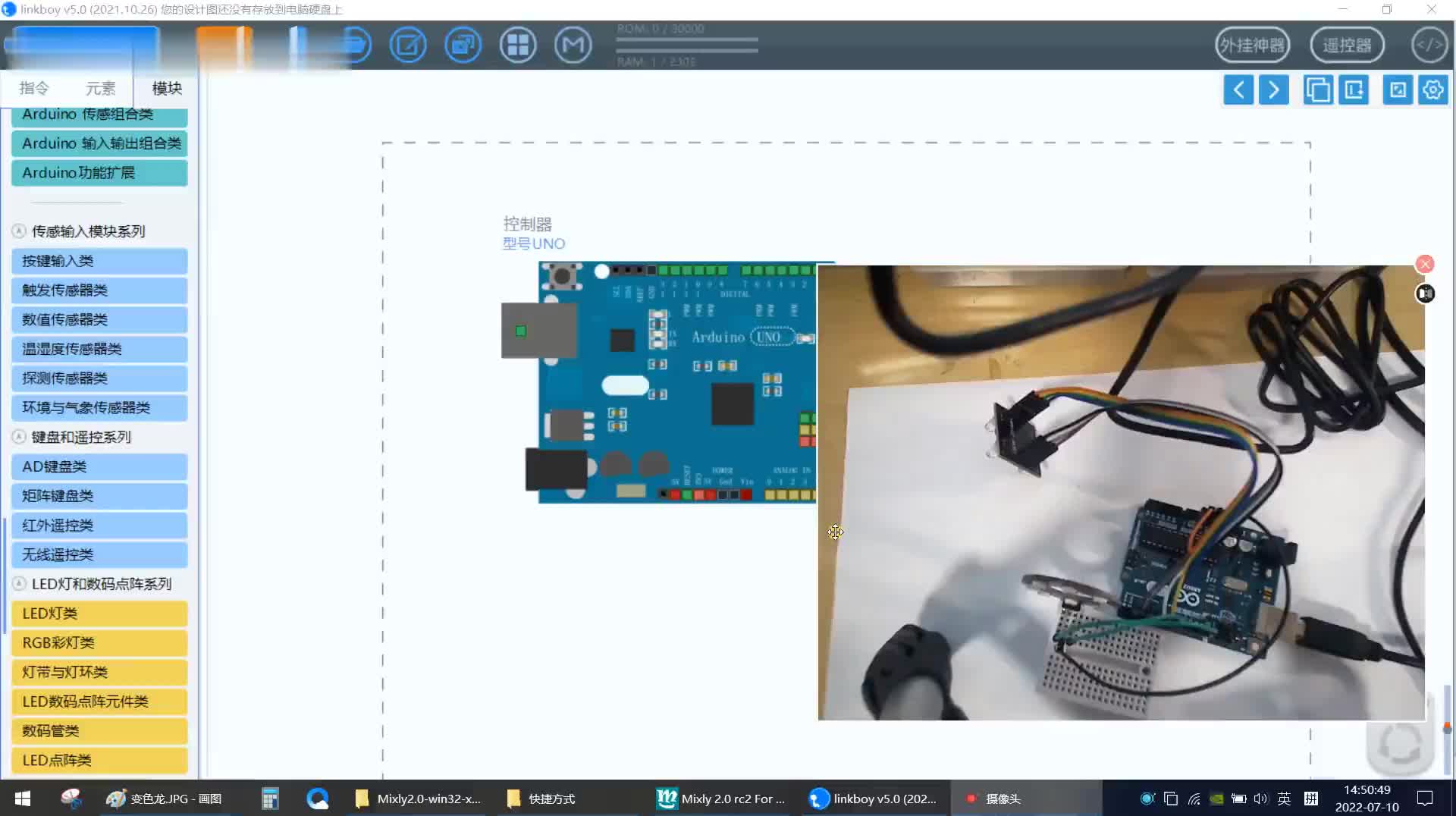Click the black round icon below camera close
This screenshot has width=1456, height=816.
1425,293
